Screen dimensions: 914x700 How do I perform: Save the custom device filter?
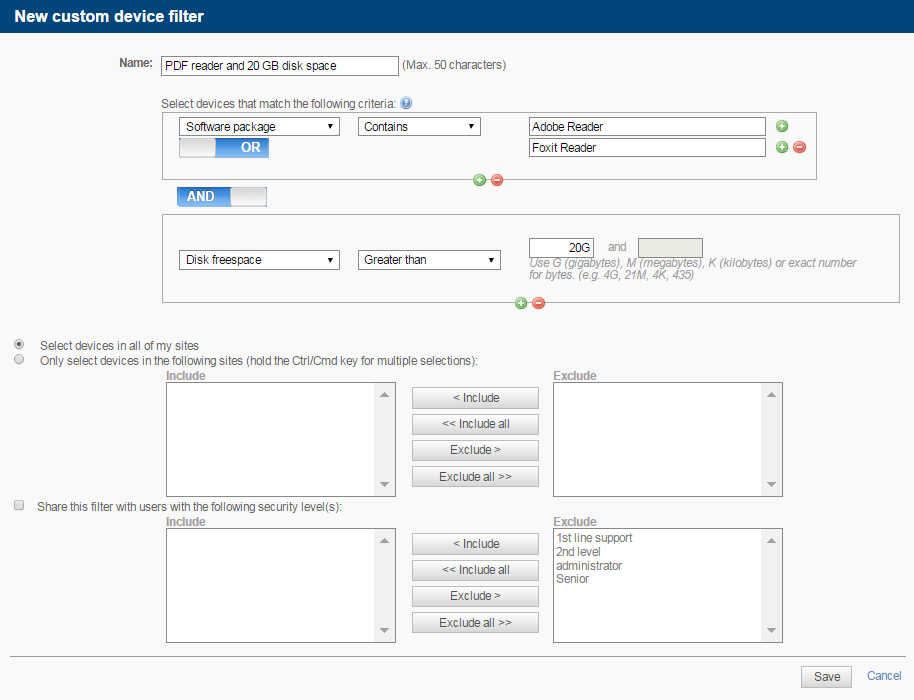[826, 677]
